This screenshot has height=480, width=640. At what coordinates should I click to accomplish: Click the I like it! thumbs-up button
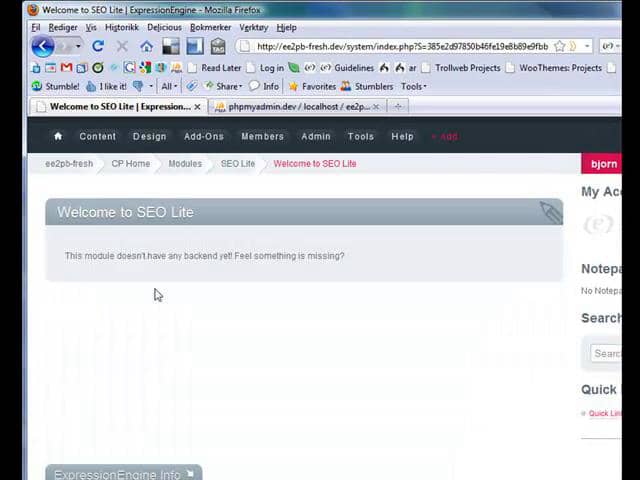[x=107, y=86]
